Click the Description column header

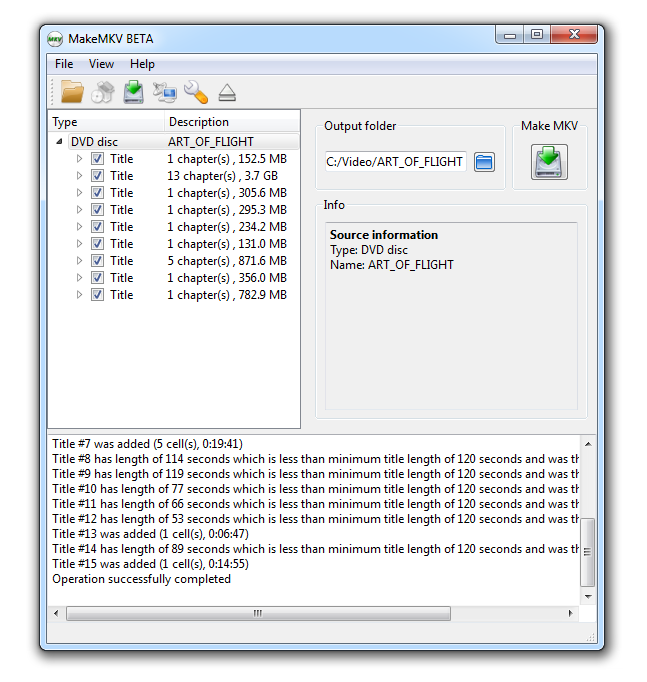pos(232,122)
